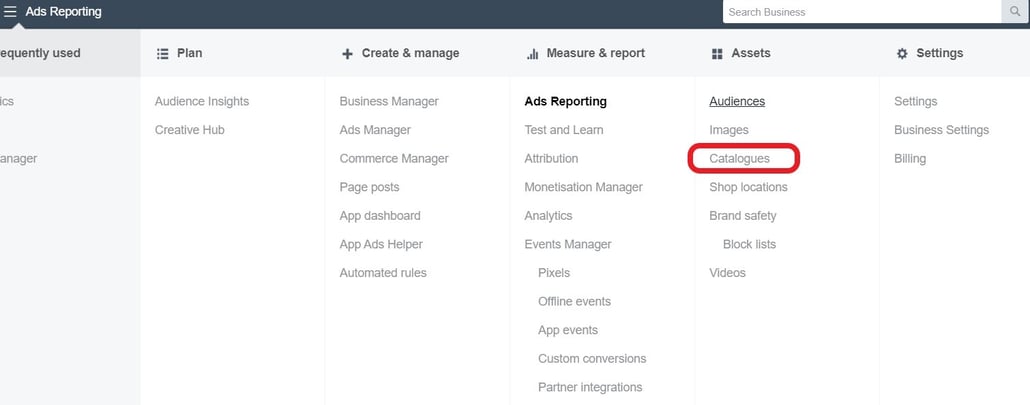Viewport: 1030px width, 405px height.
Task: Open Page posts
Action: coord(369,187)
